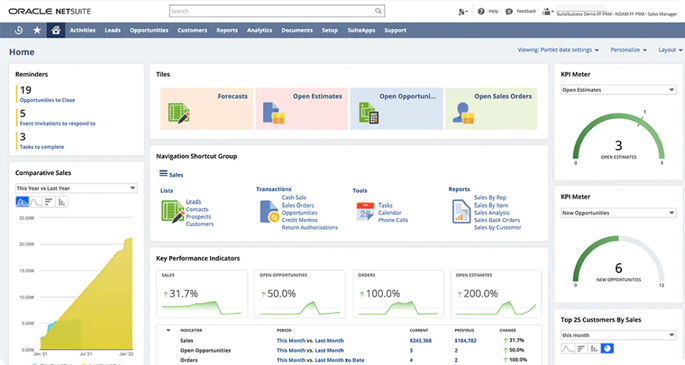Open the Customers menu
Viewport: 685px width, 365px height.
click(x=192, y=30)
